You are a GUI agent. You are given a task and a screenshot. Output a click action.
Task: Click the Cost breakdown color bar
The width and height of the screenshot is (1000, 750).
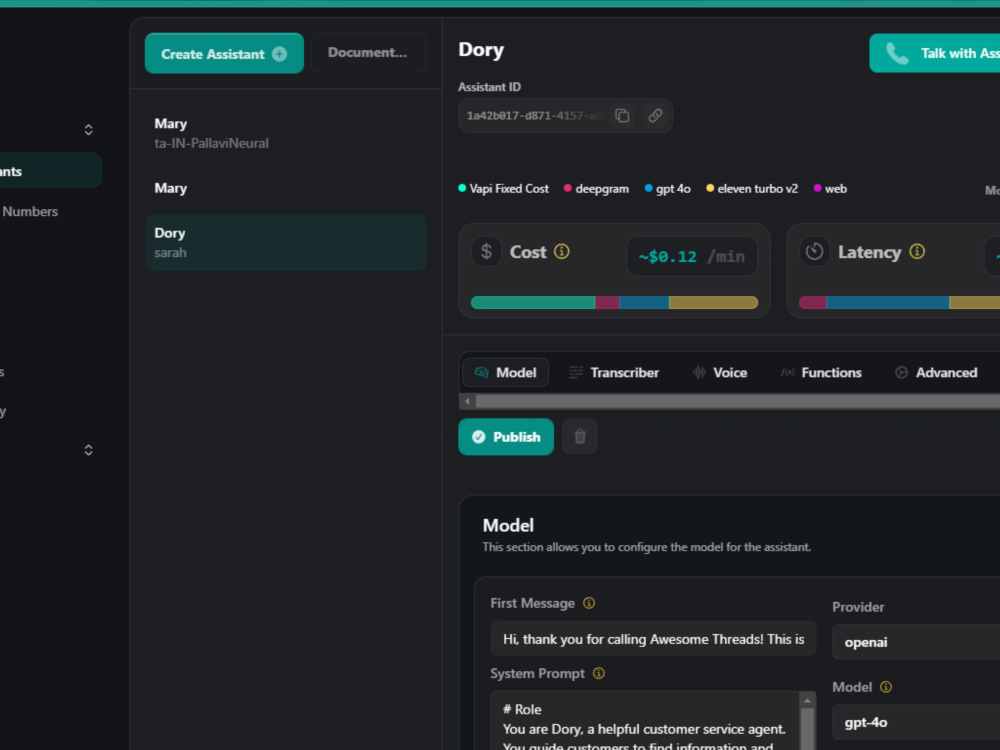point(614,302)
